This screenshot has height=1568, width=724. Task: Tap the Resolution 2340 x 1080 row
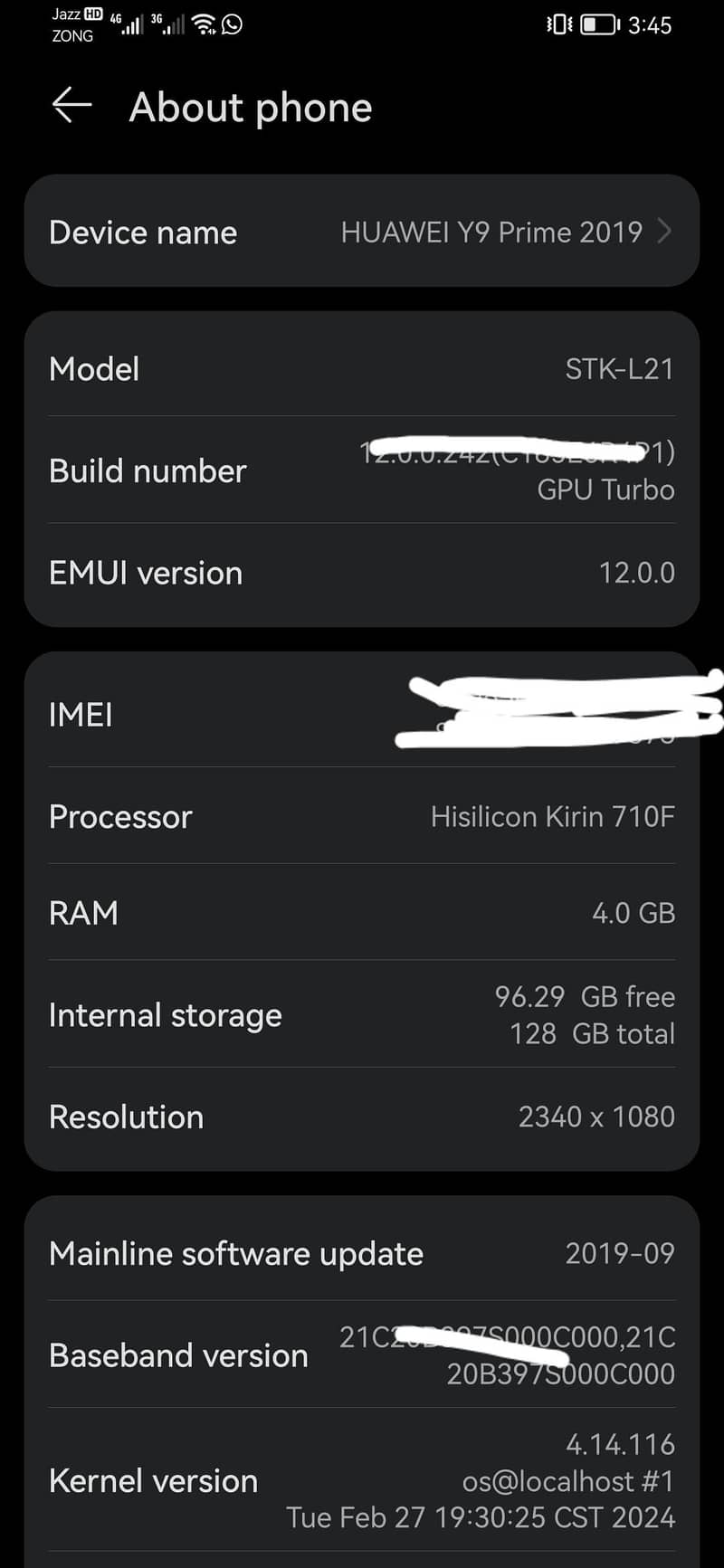(362, 1117)
